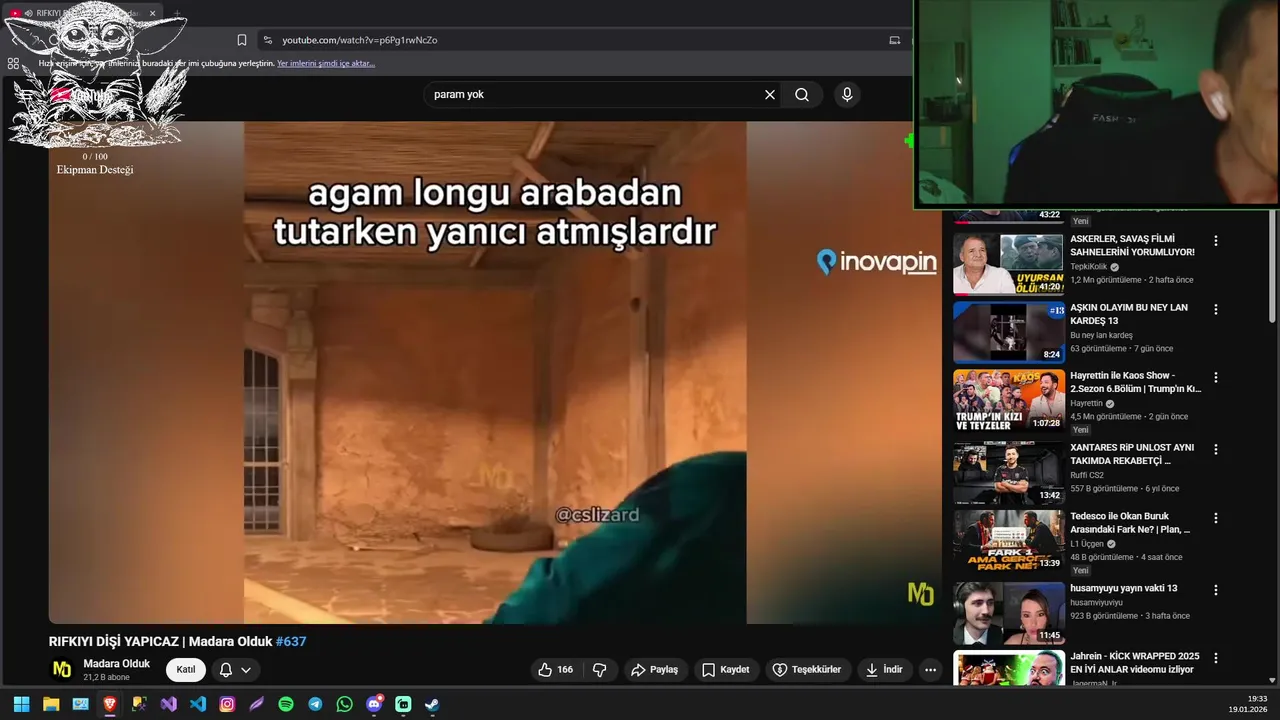The height and width of the screenshot is (720, 1280).
Task: Open husamyuyu yayın vakti 13 thumbnail
Action: tap(1008, 613)
